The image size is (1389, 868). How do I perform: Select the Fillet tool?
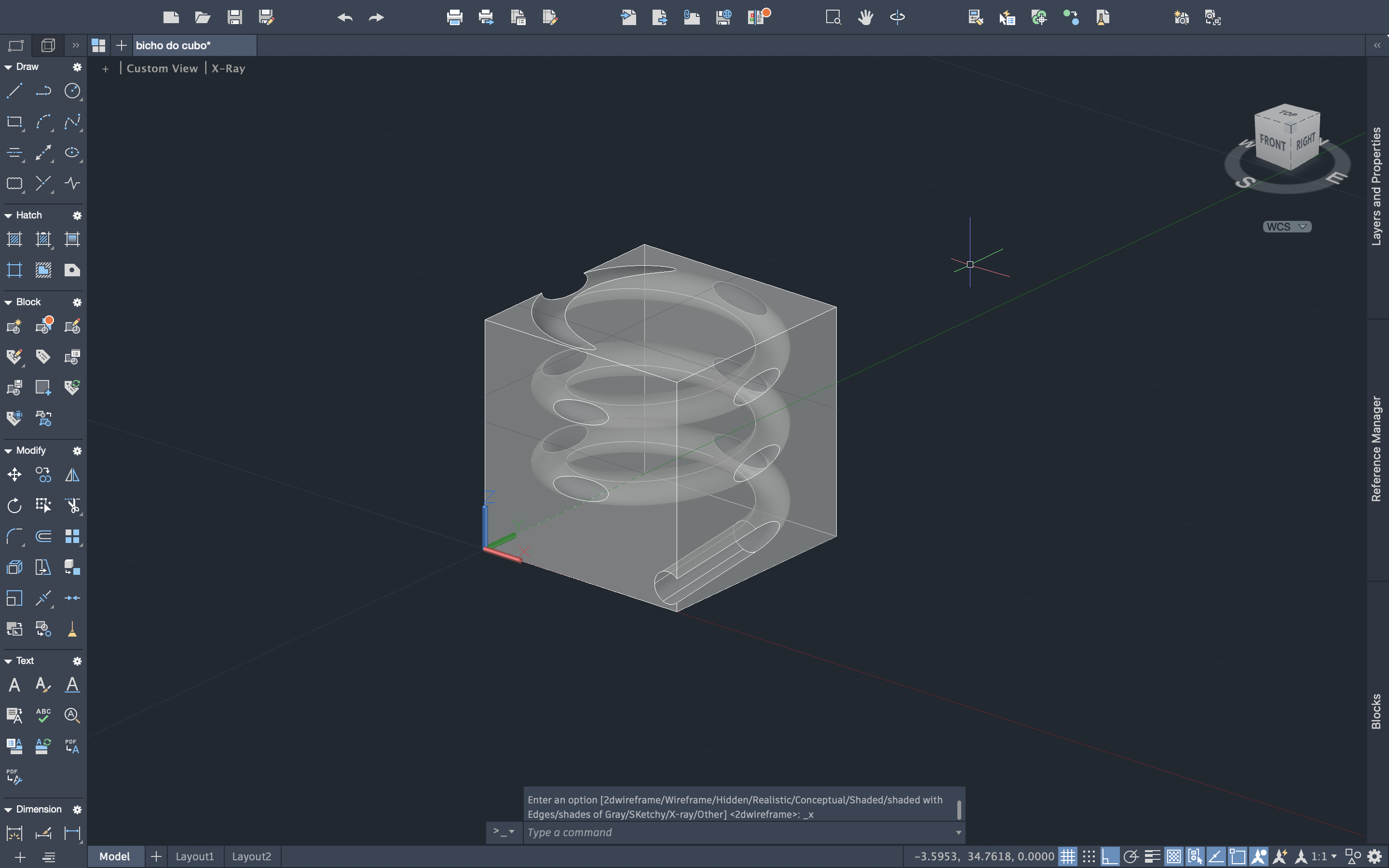[14, 536]
